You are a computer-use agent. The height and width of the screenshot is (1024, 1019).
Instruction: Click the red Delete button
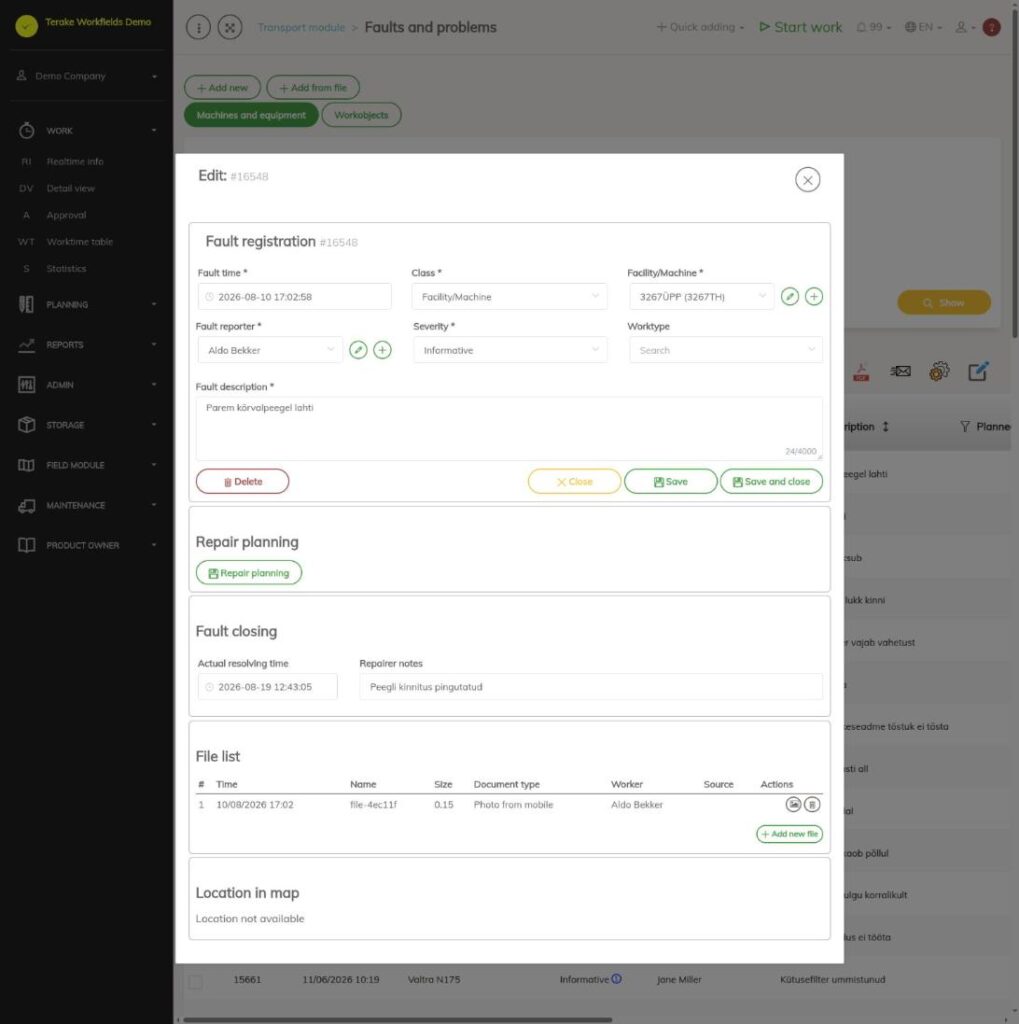242,481
